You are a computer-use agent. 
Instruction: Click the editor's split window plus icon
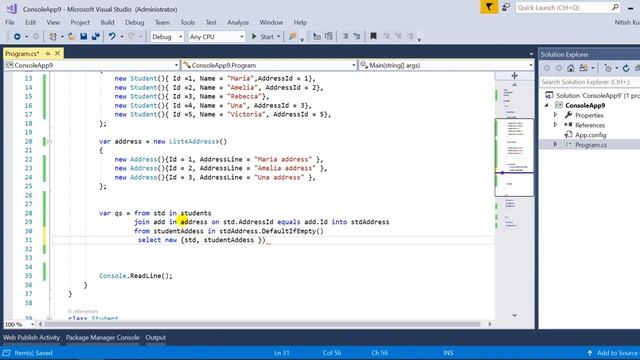[514, 76]
